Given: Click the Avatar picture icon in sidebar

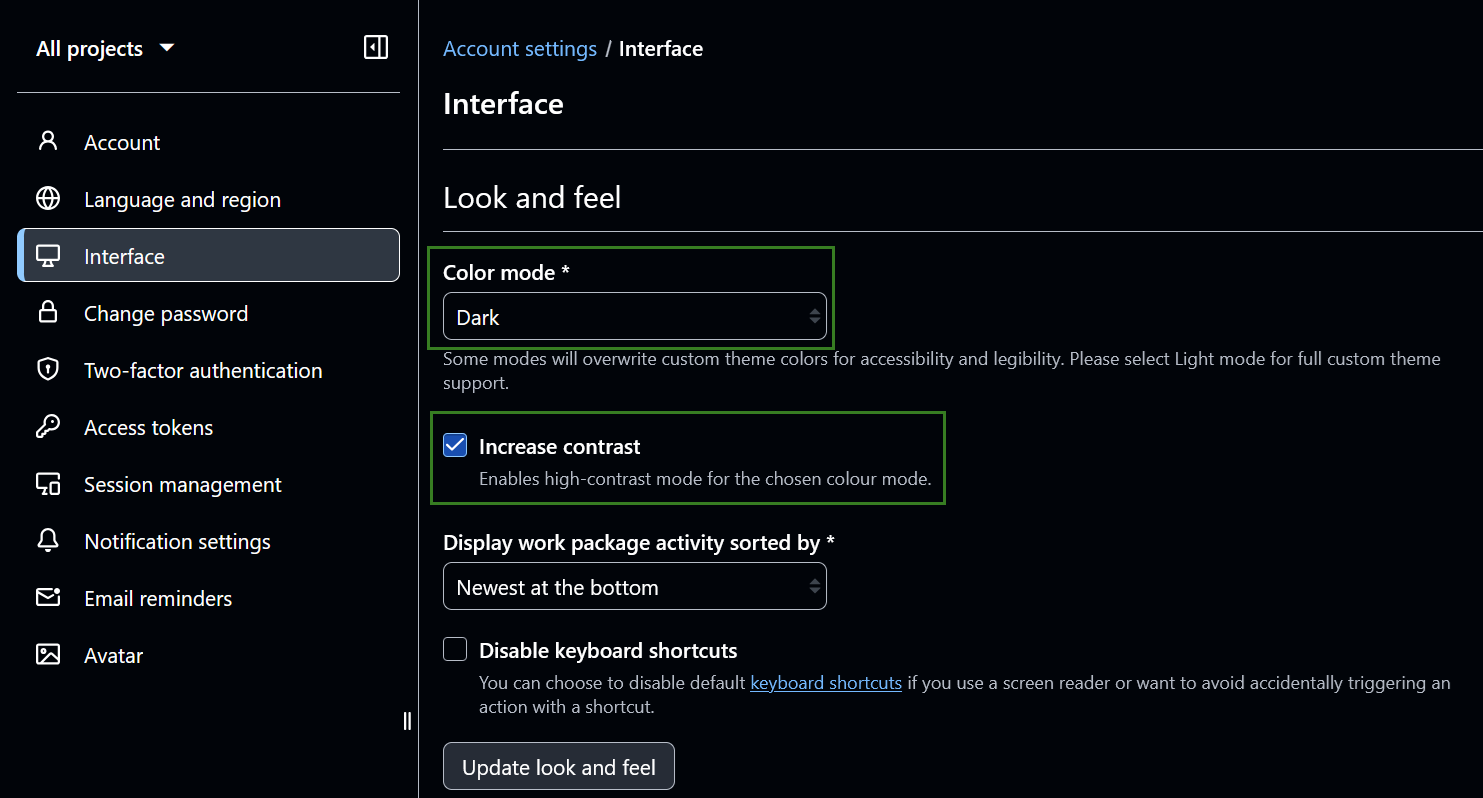Looking at the screenshot, I should [x=48, y=654].
